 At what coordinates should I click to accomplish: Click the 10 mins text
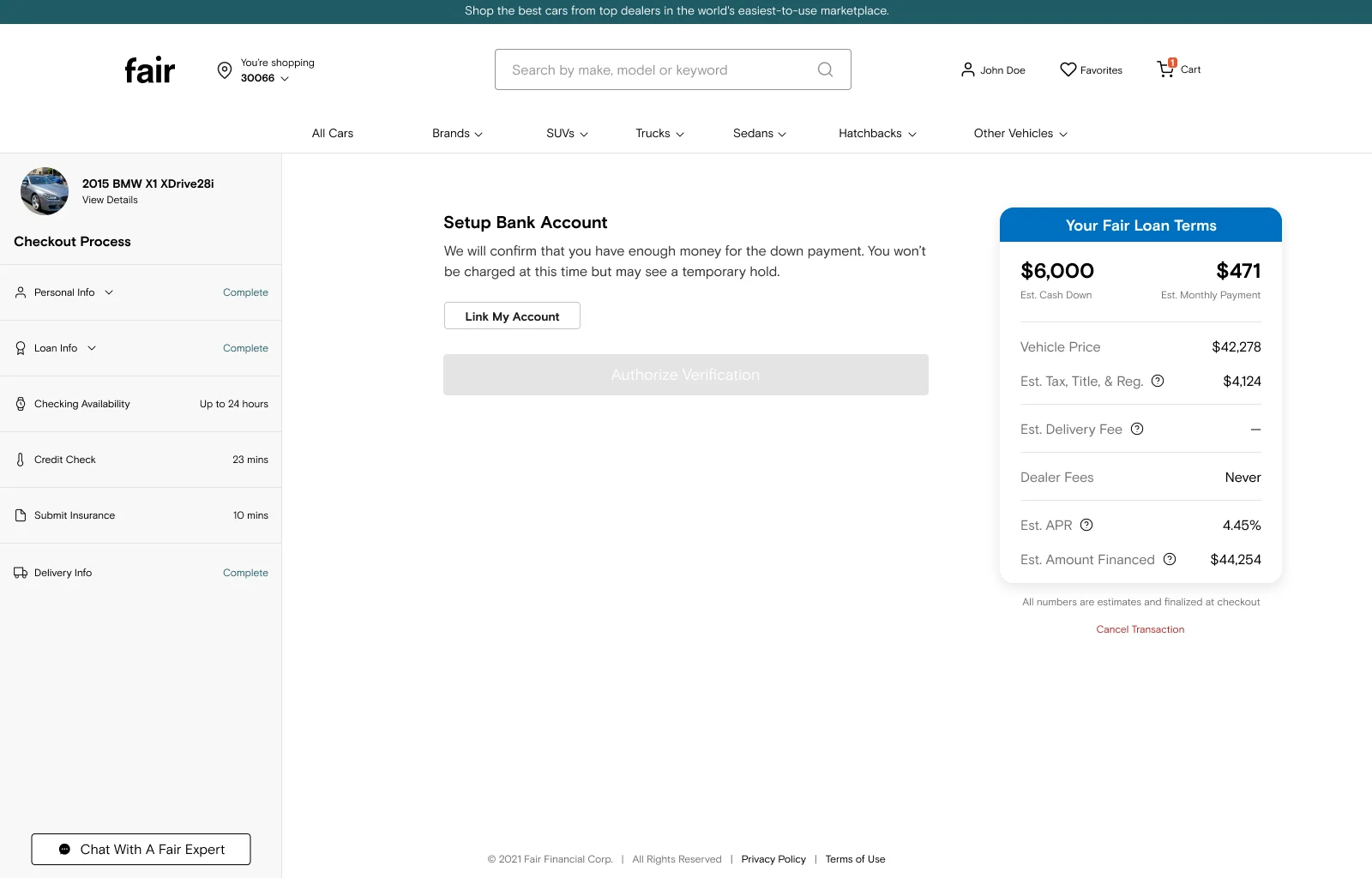click(250, 515)
